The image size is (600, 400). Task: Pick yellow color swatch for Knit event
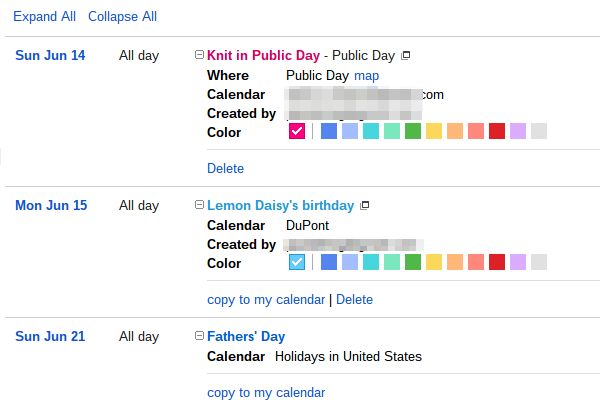click(434, 131)
